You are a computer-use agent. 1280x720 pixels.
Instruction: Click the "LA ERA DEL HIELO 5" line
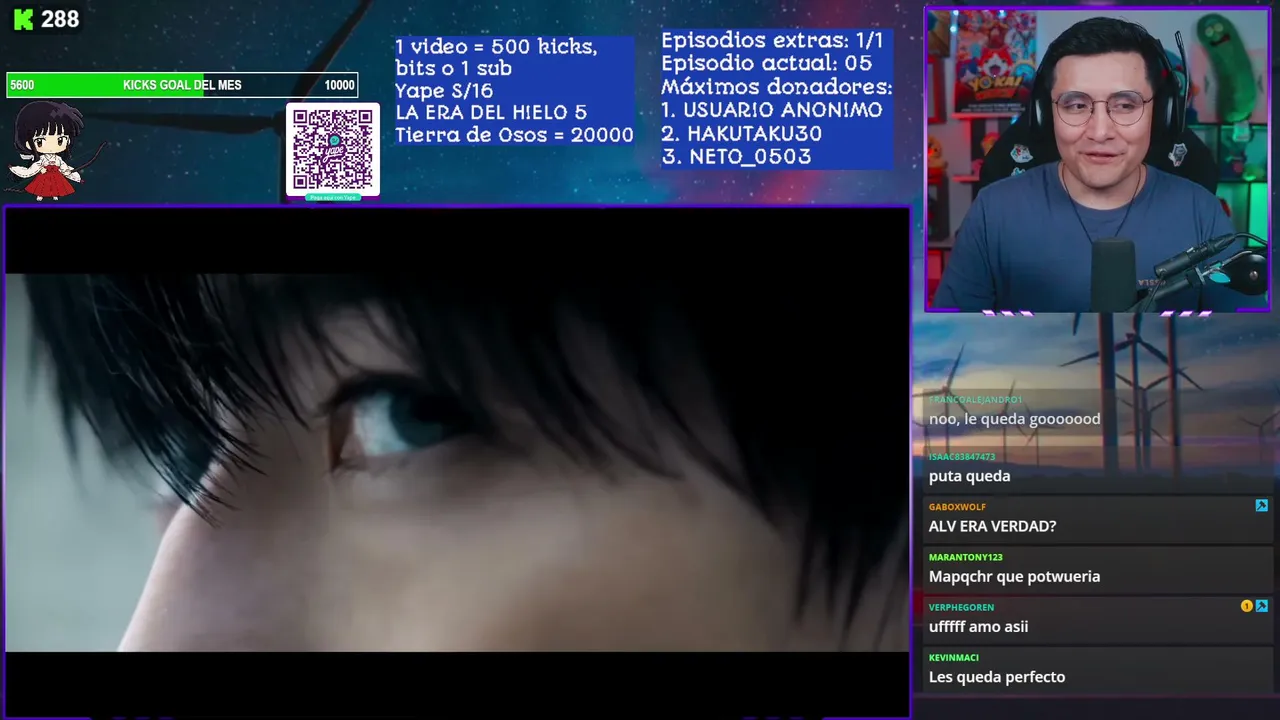pos(491,113)
